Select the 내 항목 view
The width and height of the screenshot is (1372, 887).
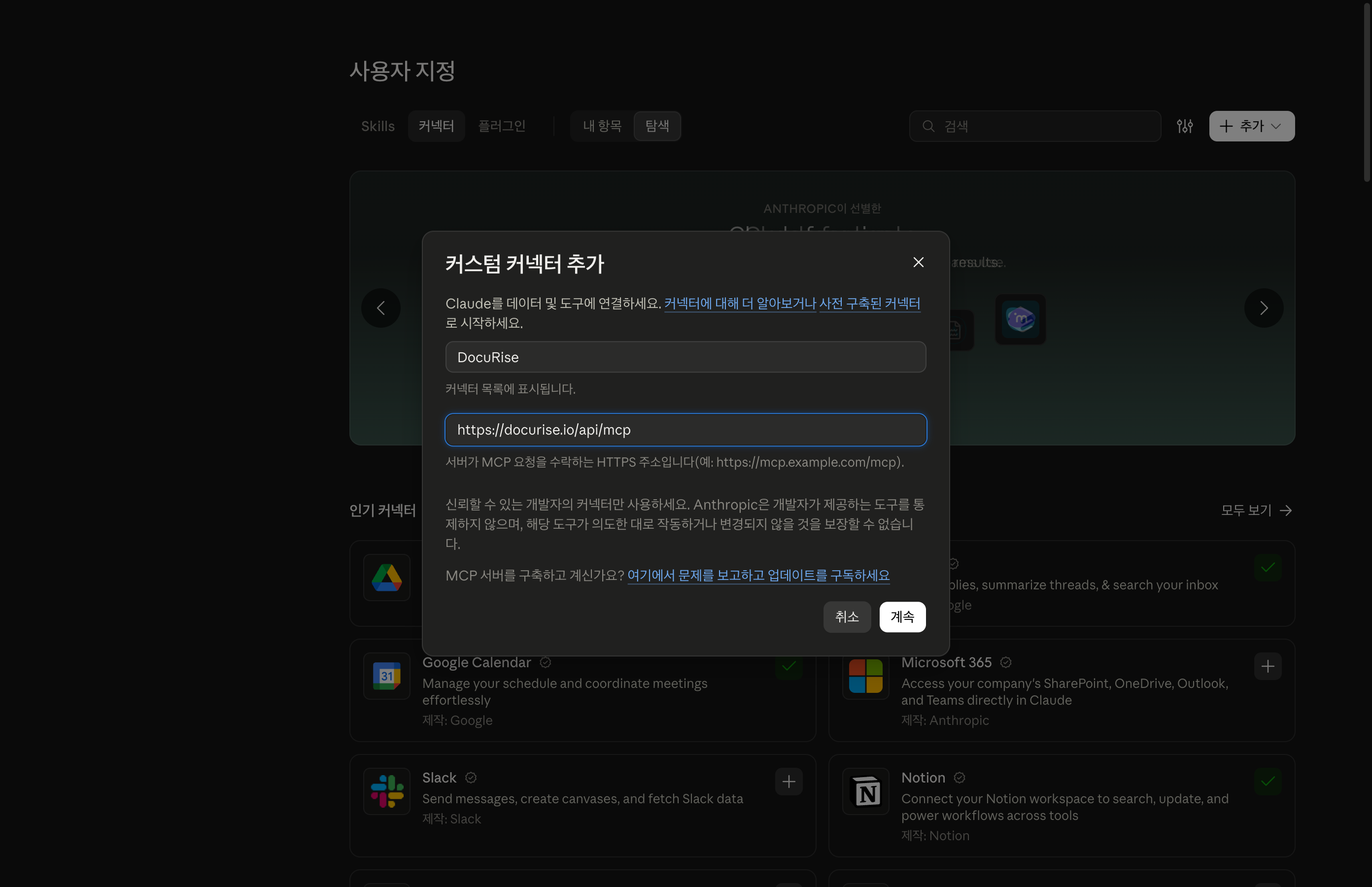[602, 126]
